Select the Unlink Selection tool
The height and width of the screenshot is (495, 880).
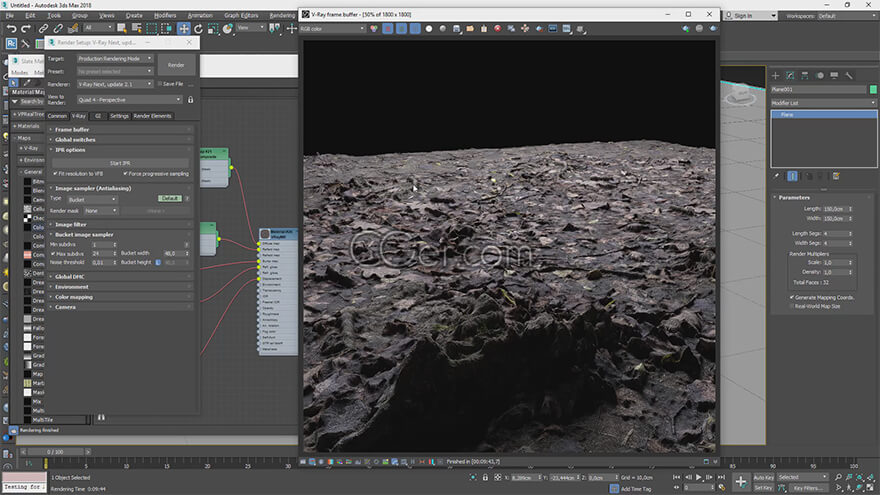point(58,28)
